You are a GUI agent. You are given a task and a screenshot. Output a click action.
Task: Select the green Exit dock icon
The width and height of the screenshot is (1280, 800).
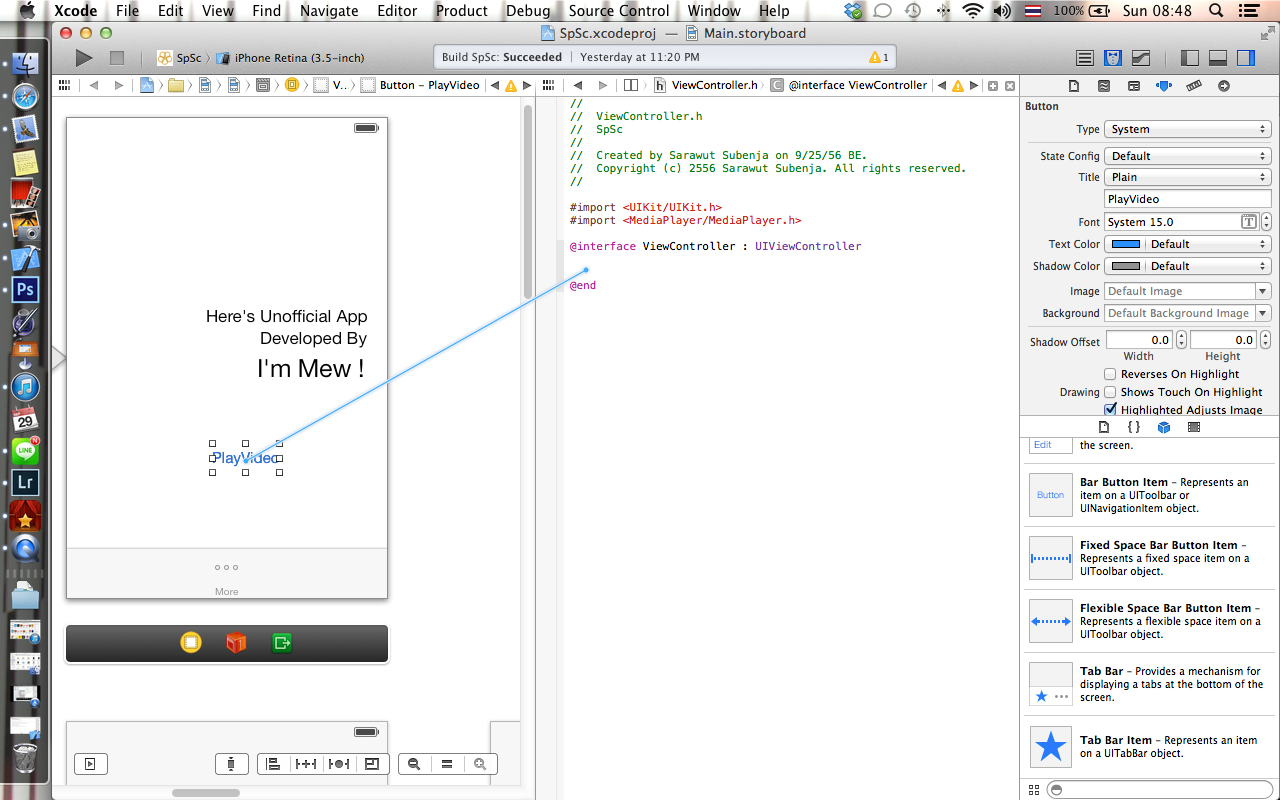coord(282,643)
